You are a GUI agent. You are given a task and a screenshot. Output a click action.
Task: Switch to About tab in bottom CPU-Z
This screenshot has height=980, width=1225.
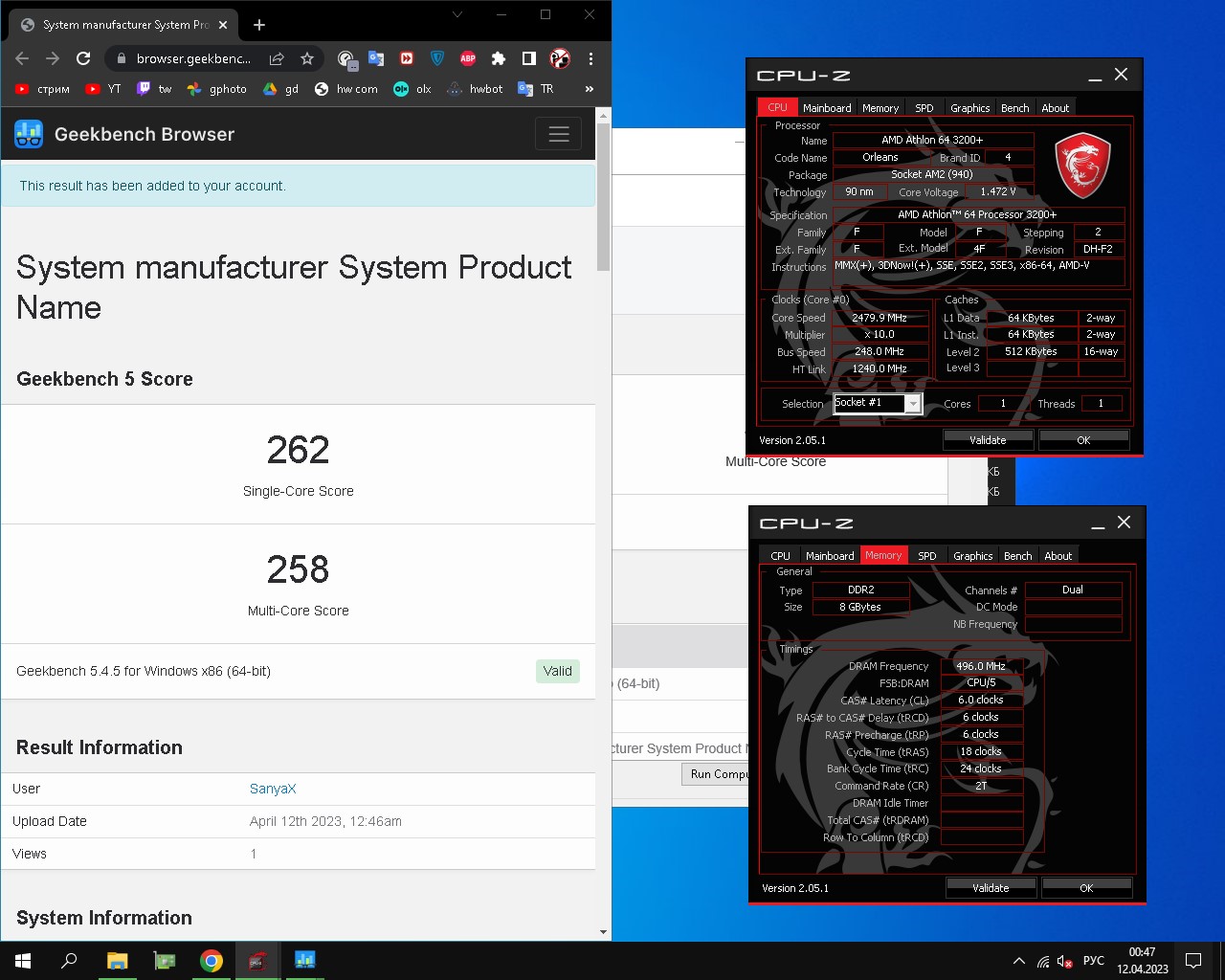coord(1058,556)
